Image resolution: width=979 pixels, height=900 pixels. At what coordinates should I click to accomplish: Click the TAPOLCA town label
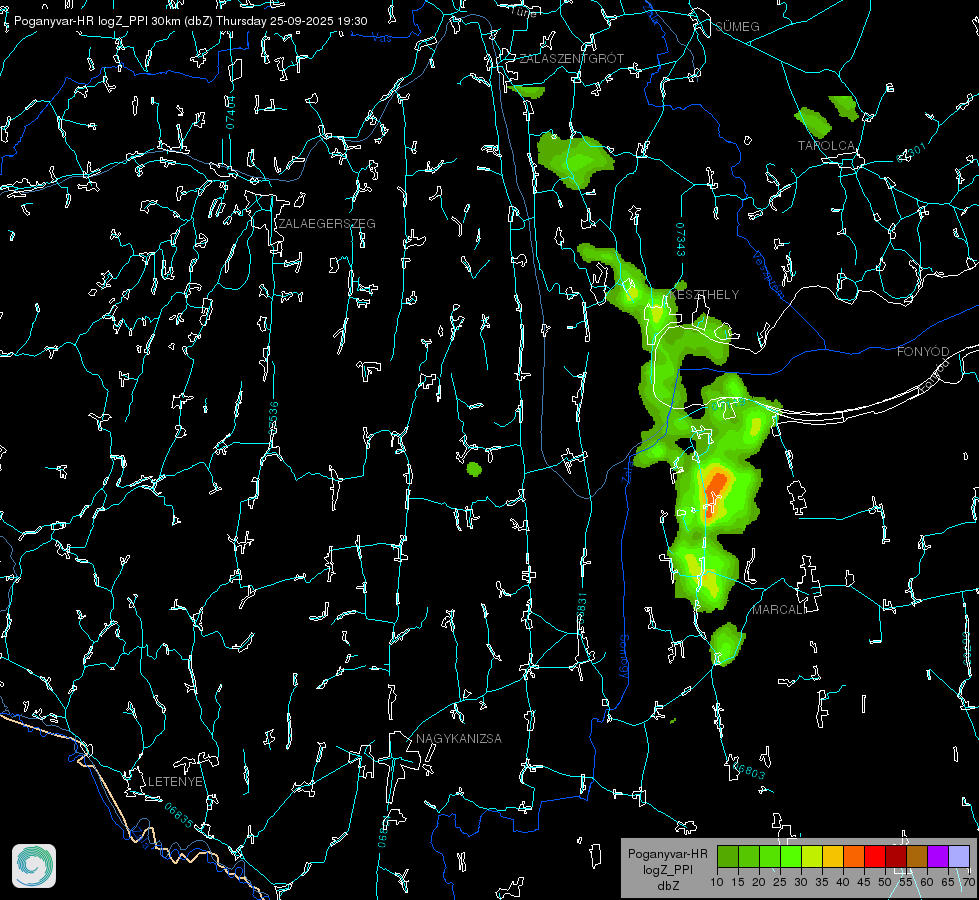pyautogui.click(x=826, y=146)
